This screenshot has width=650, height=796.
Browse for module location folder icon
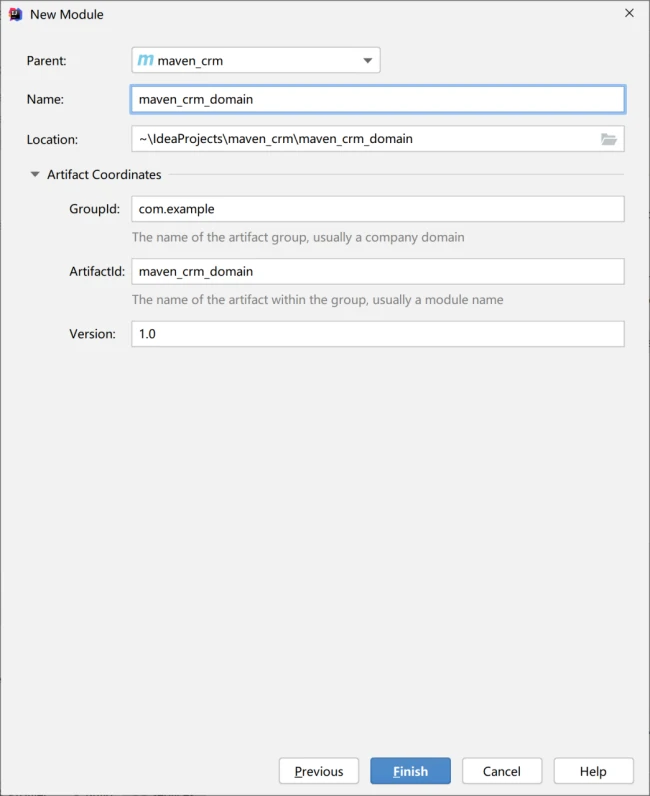pyautogui.click(x=609, y=139)
